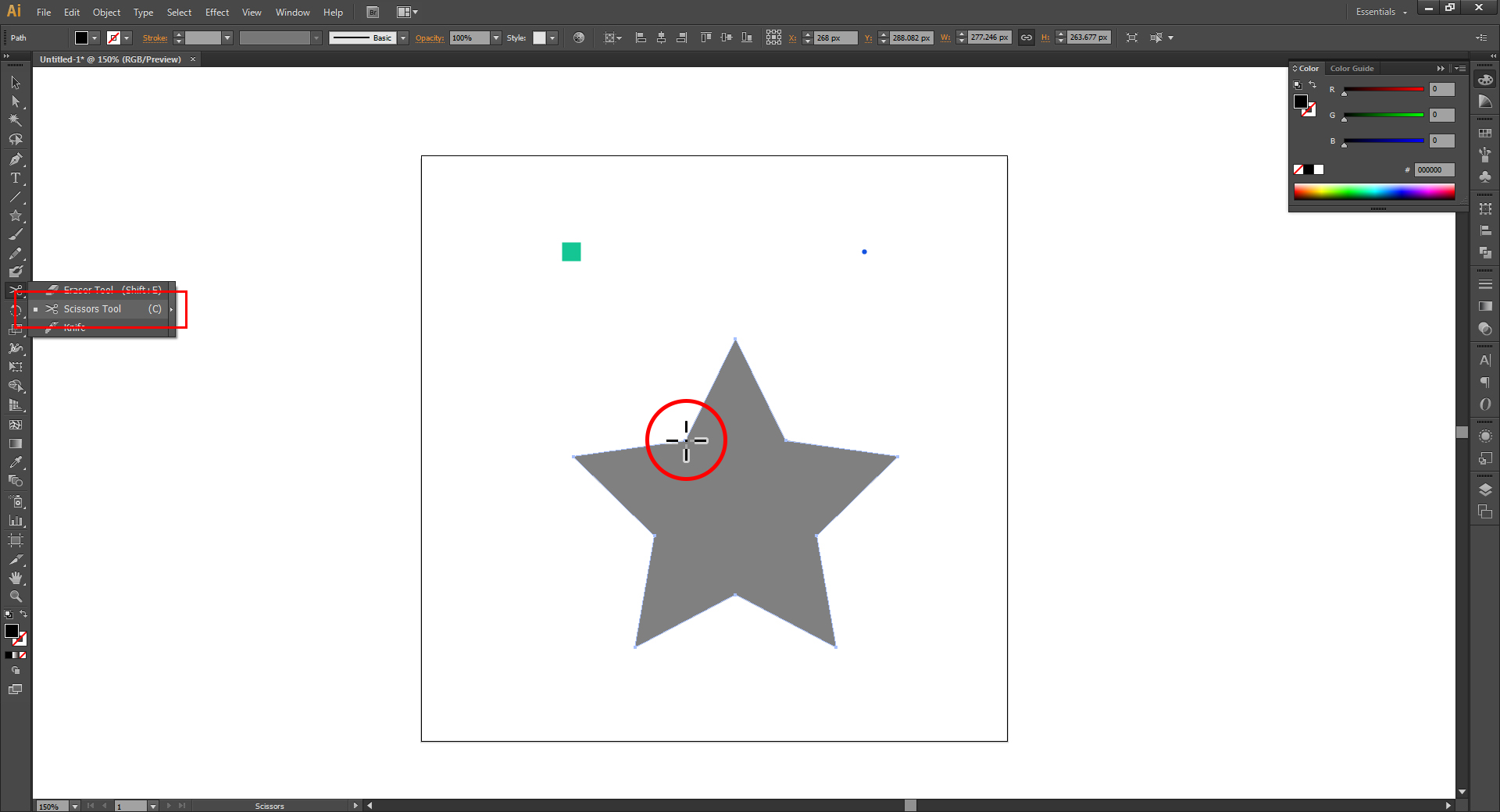Choose the Symbol Sprayer tool
The width and height of the screenshot is (1500, 812).
tap(16, 501)
